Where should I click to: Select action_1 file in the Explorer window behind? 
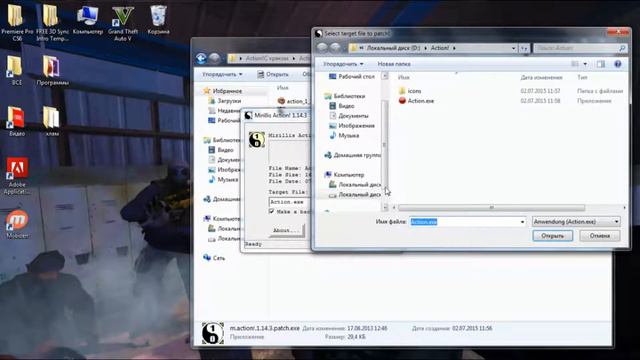(x=293, y=101)
